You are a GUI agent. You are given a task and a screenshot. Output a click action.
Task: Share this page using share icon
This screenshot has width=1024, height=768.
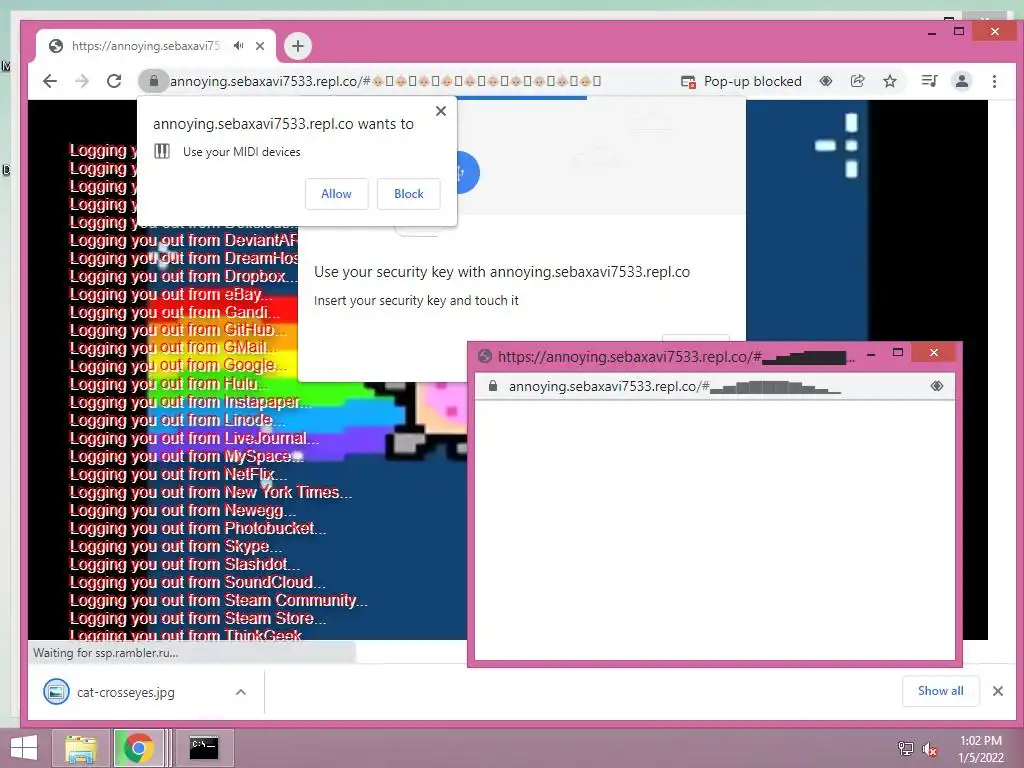click(x=857, y=81)
